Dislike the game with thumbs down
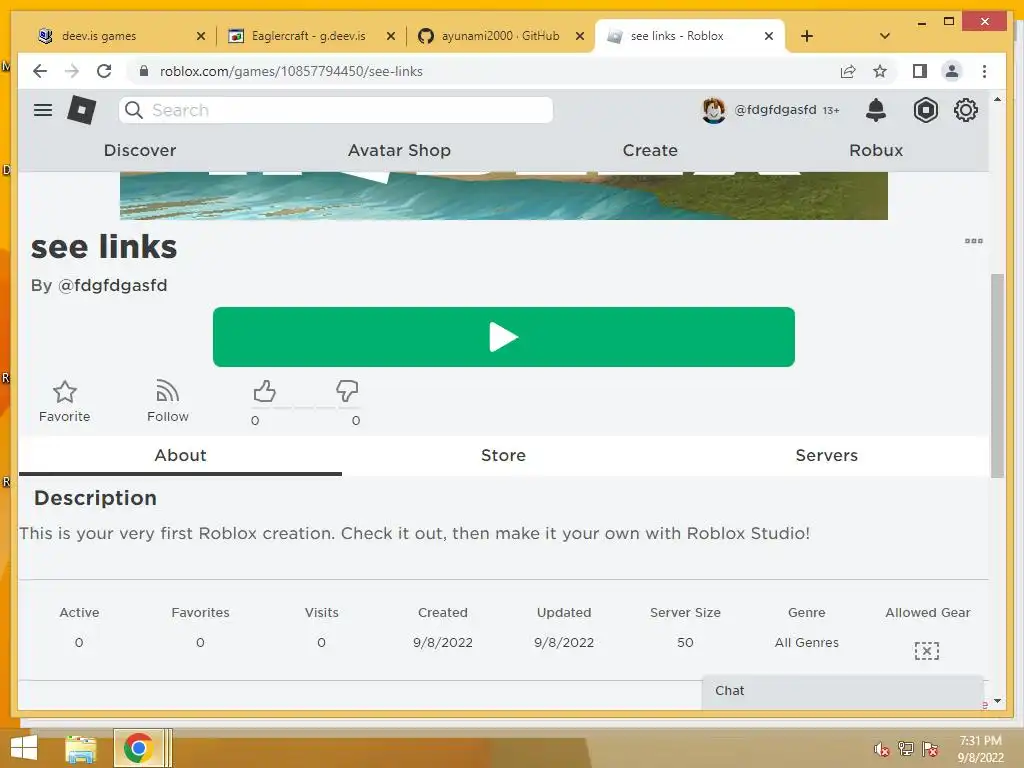This screenshot has width=1024, height=768. [x=347, y=391]
